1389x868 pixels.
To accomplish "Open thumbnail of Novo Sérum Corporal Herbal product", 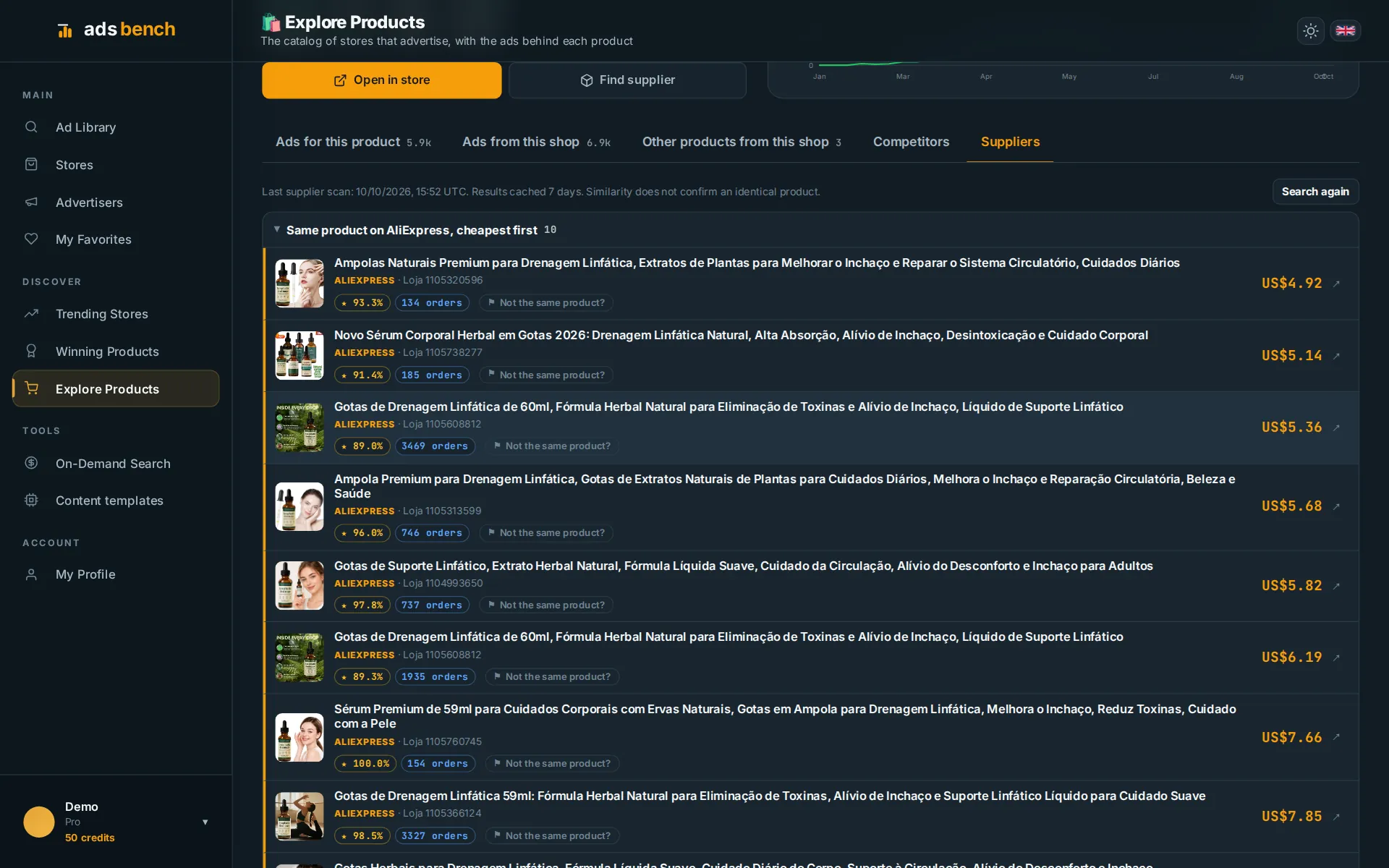I will pyautogui.click(x=300, y=355).
